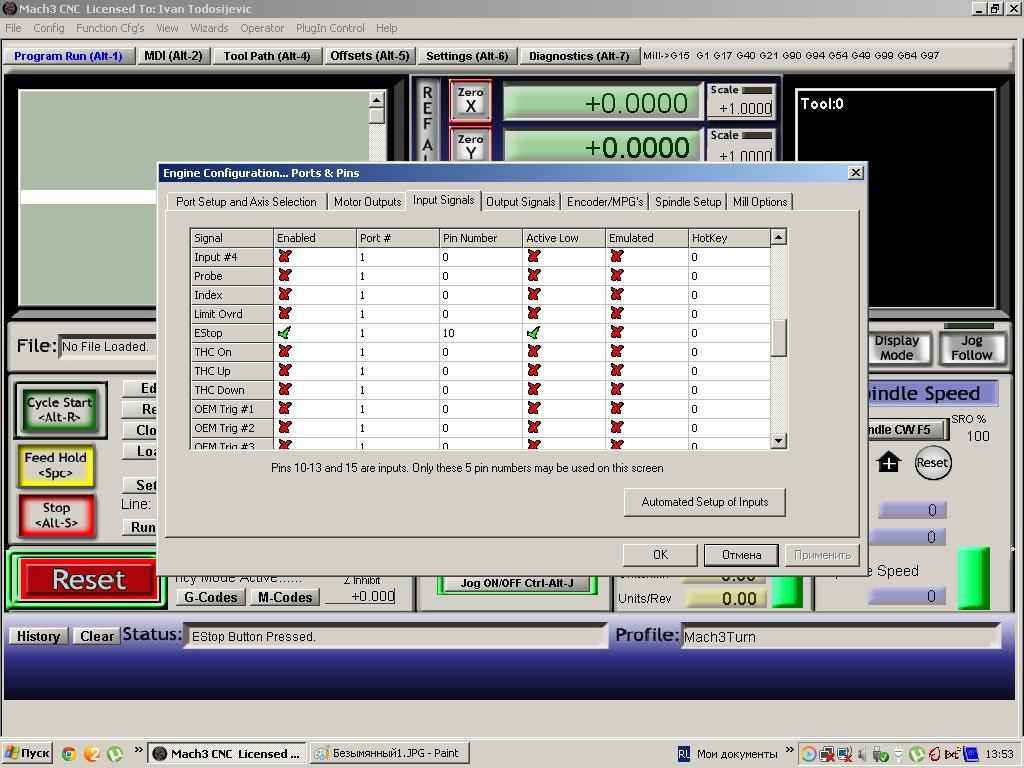This screenshot has width=1024, height=768.
Task: Toggle Active Low for EStop
Action: point(534,332)
